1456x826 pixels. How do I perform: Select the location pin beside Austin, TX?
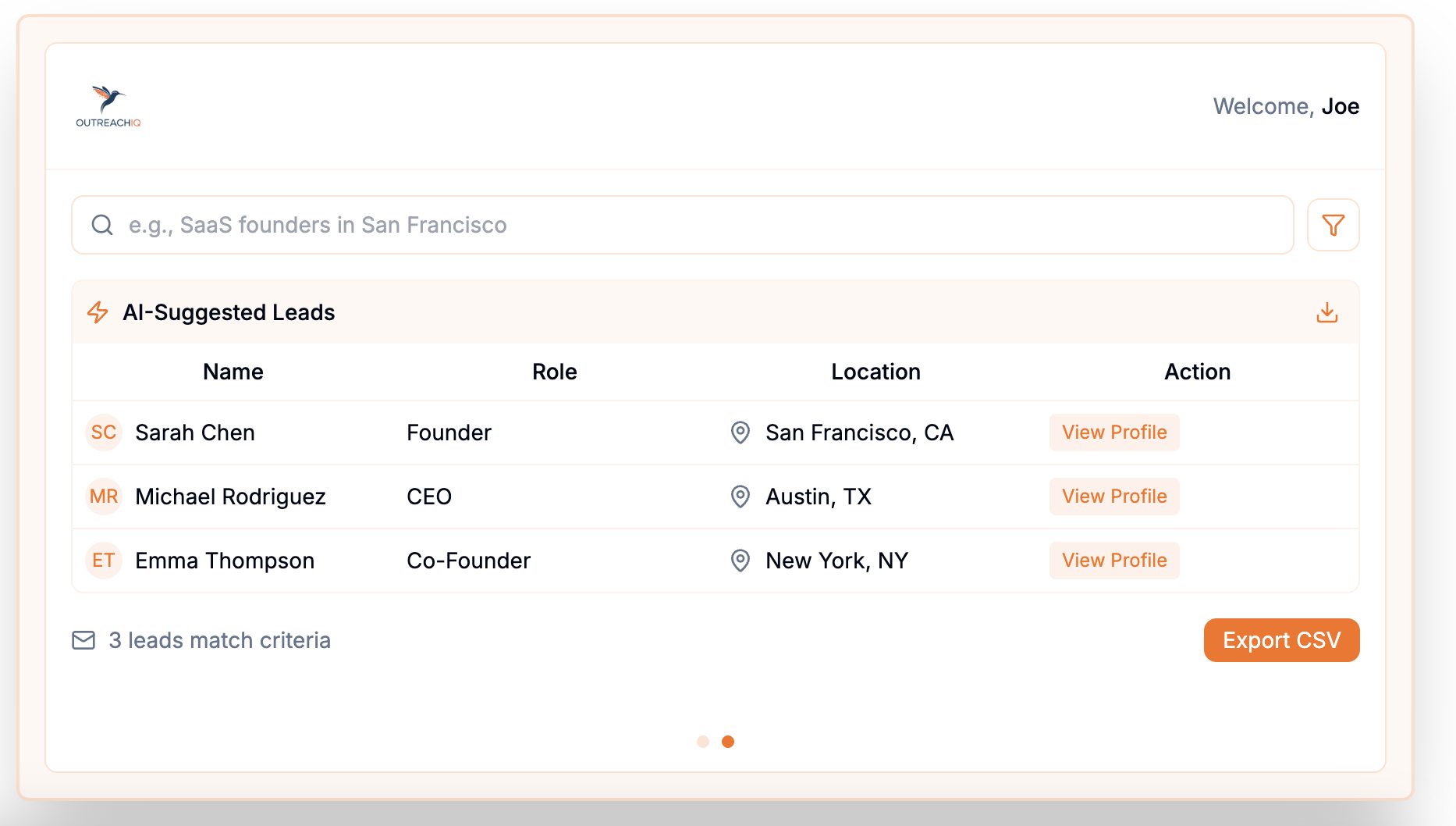click(x=740, y=497)
